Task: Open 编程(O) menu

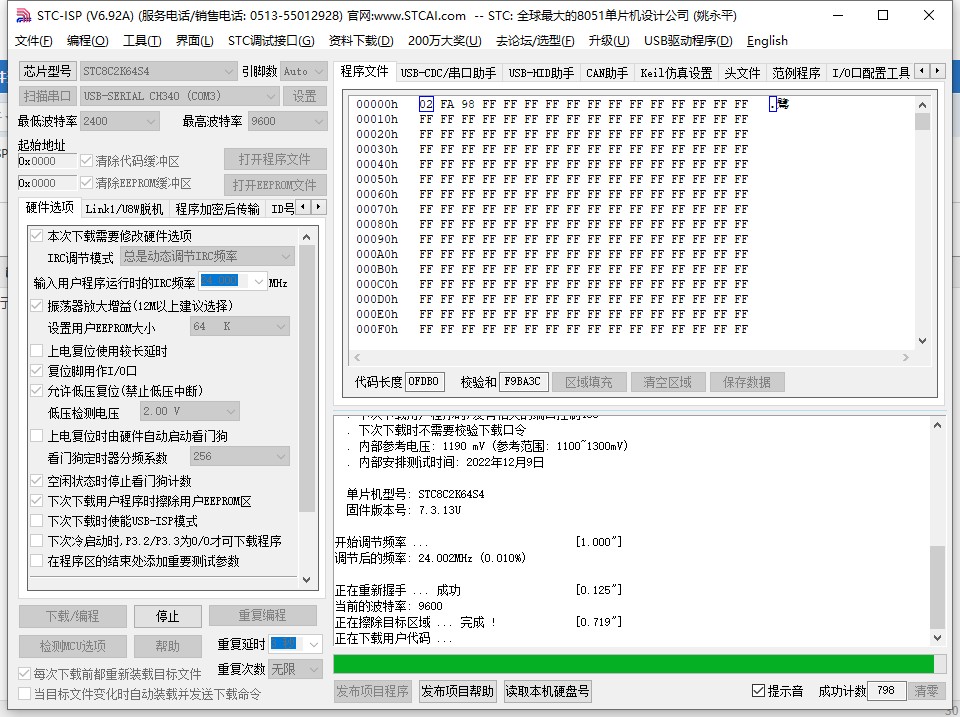Action: click(88, 41)
